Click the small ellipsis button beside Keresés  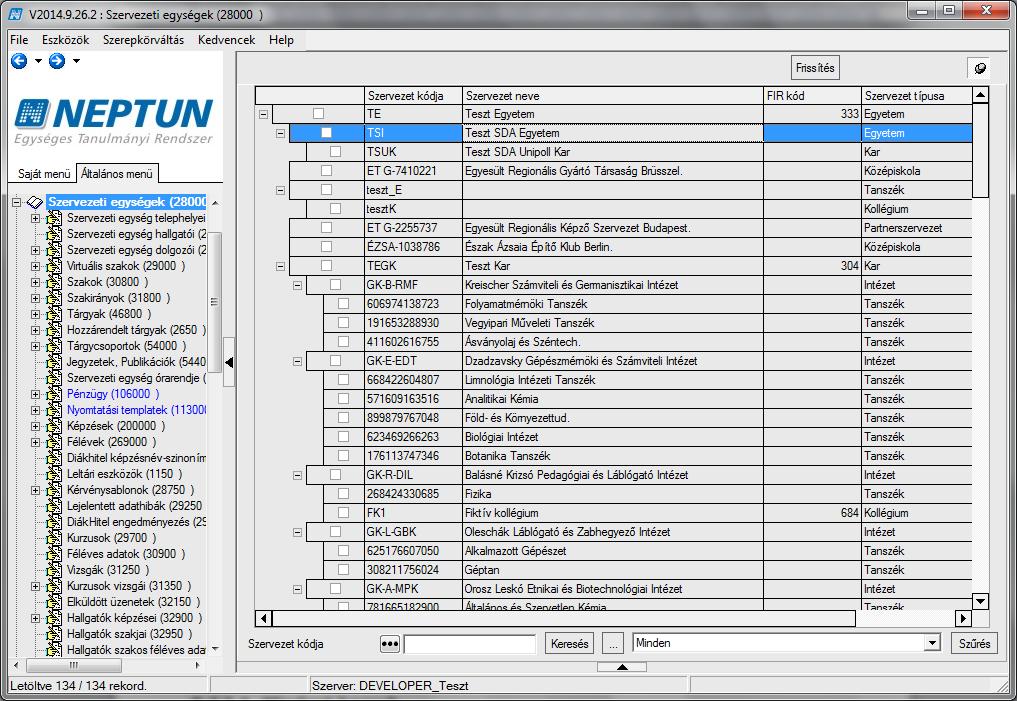[612, 643]
